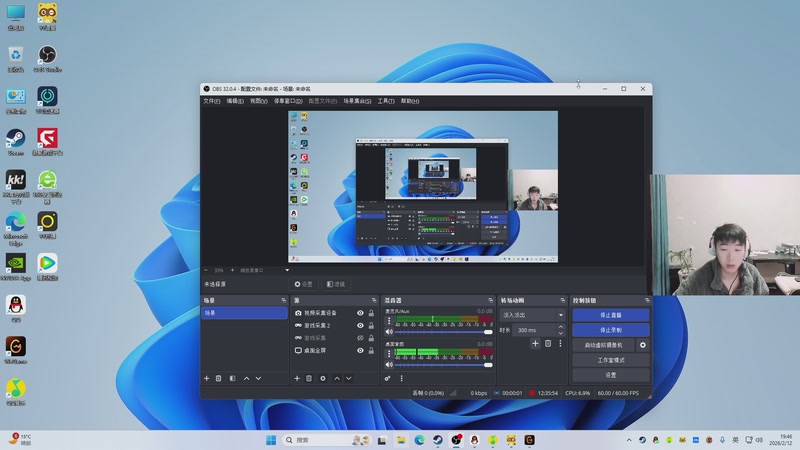Hide the 视频采集设备 source eye icon
This screenshot has width=800, height=450.
pyautogui.click(x=360, y=313)
